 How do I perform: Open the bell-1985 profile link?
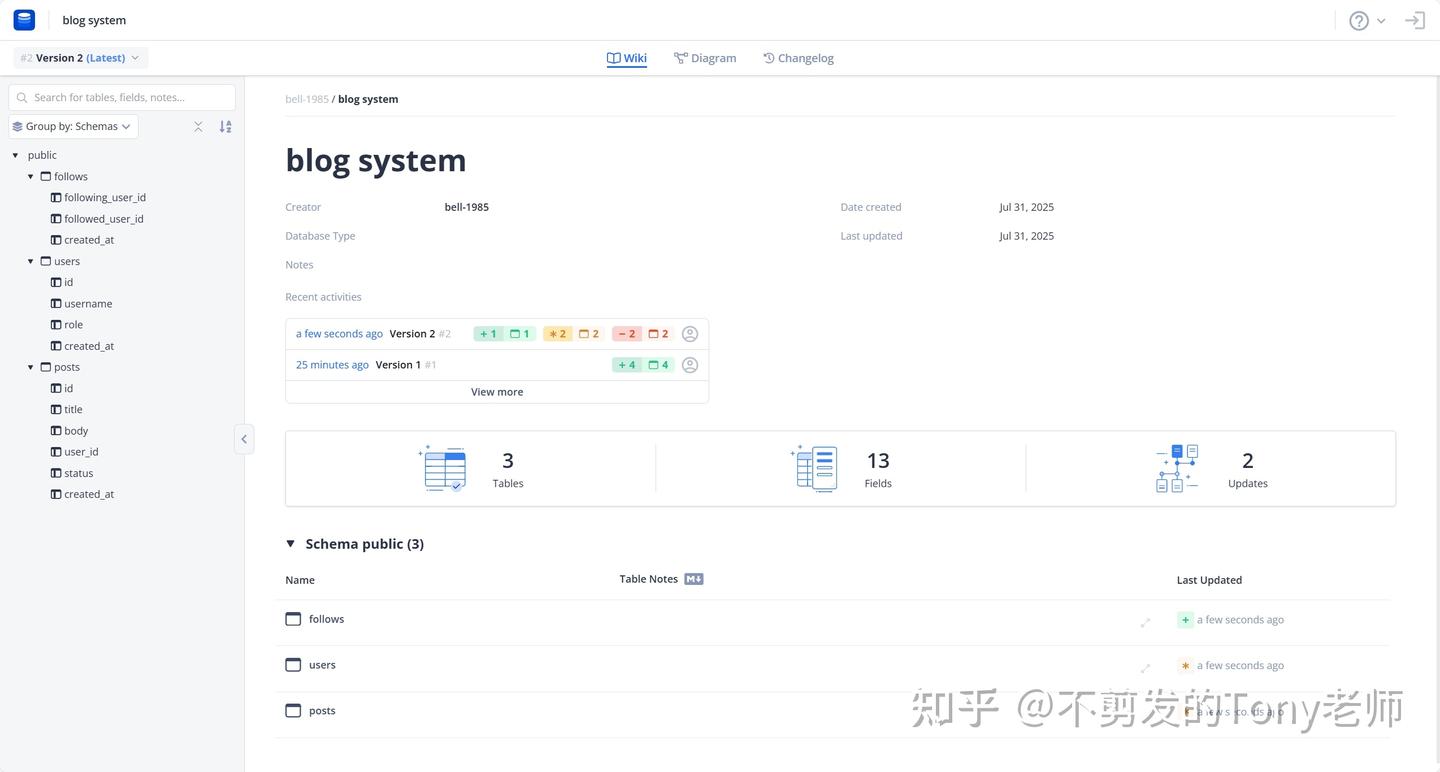[x=306, y=98]
